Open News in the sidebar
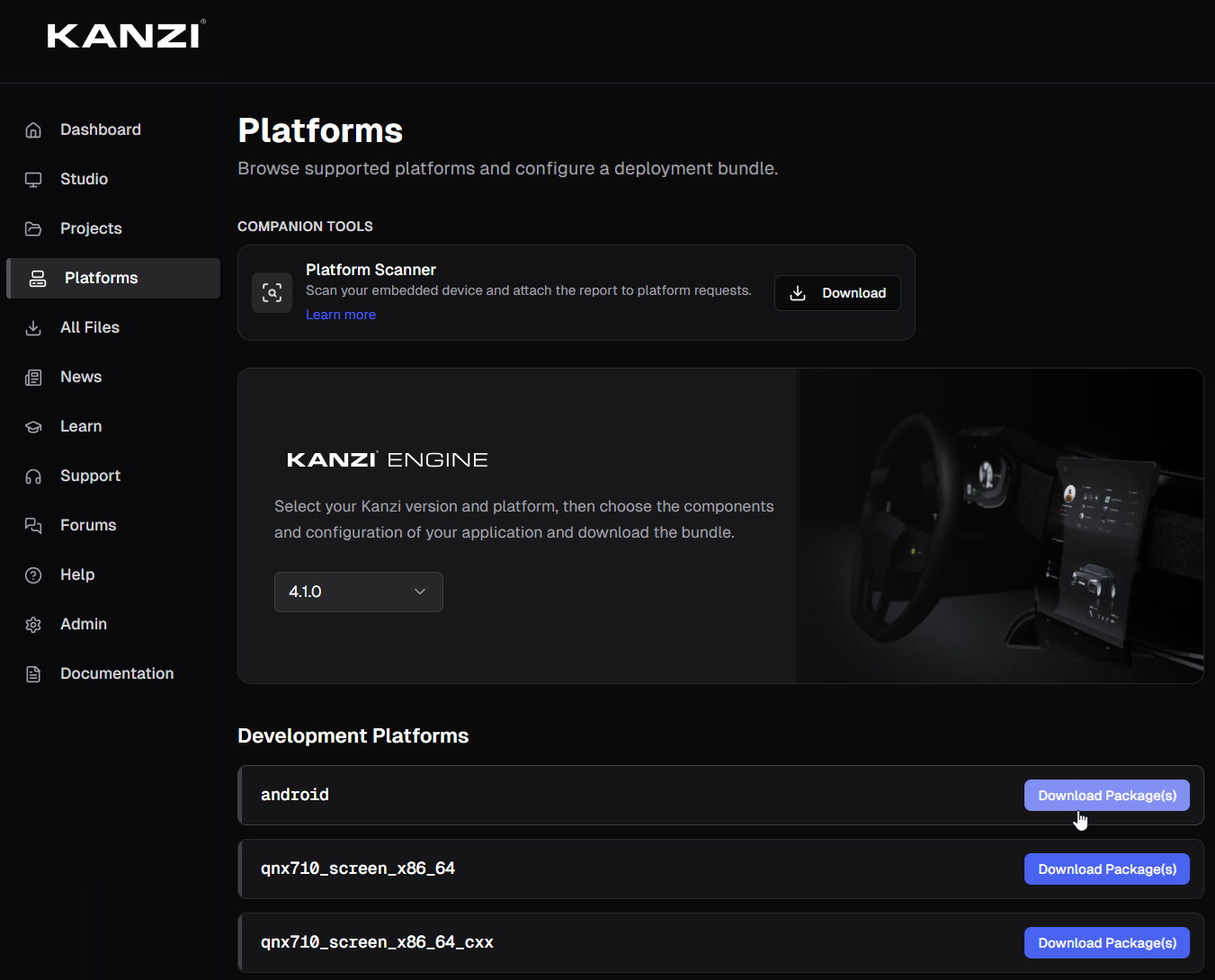 [x=113, y=377]
